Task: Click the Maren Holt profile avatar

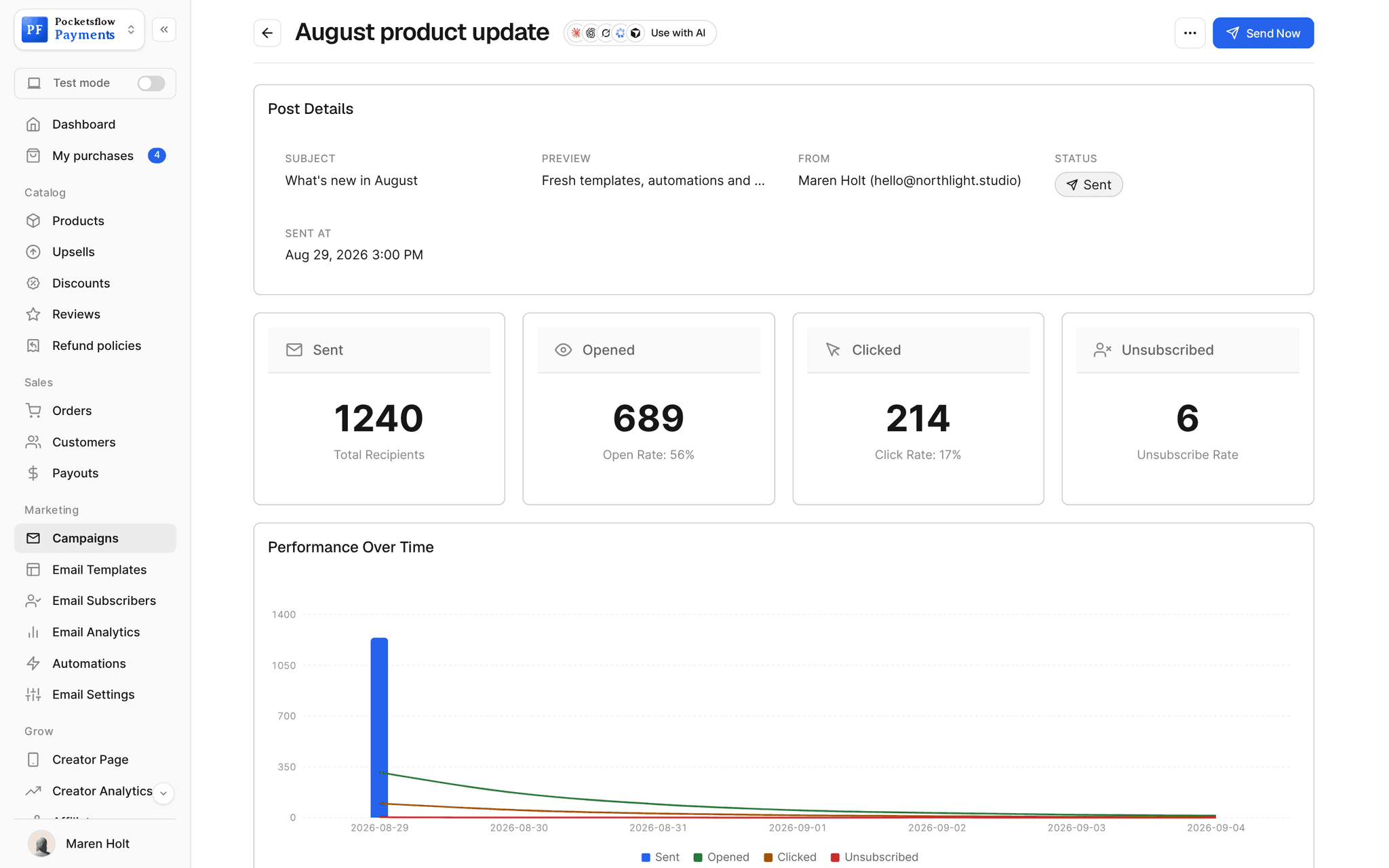Action: point(41,844)
